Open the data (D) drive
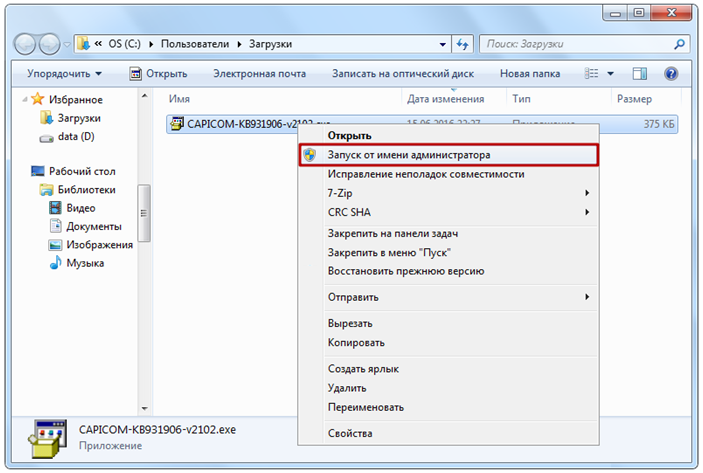This screenshot has width=703, height=473. (x=74, y=136)
